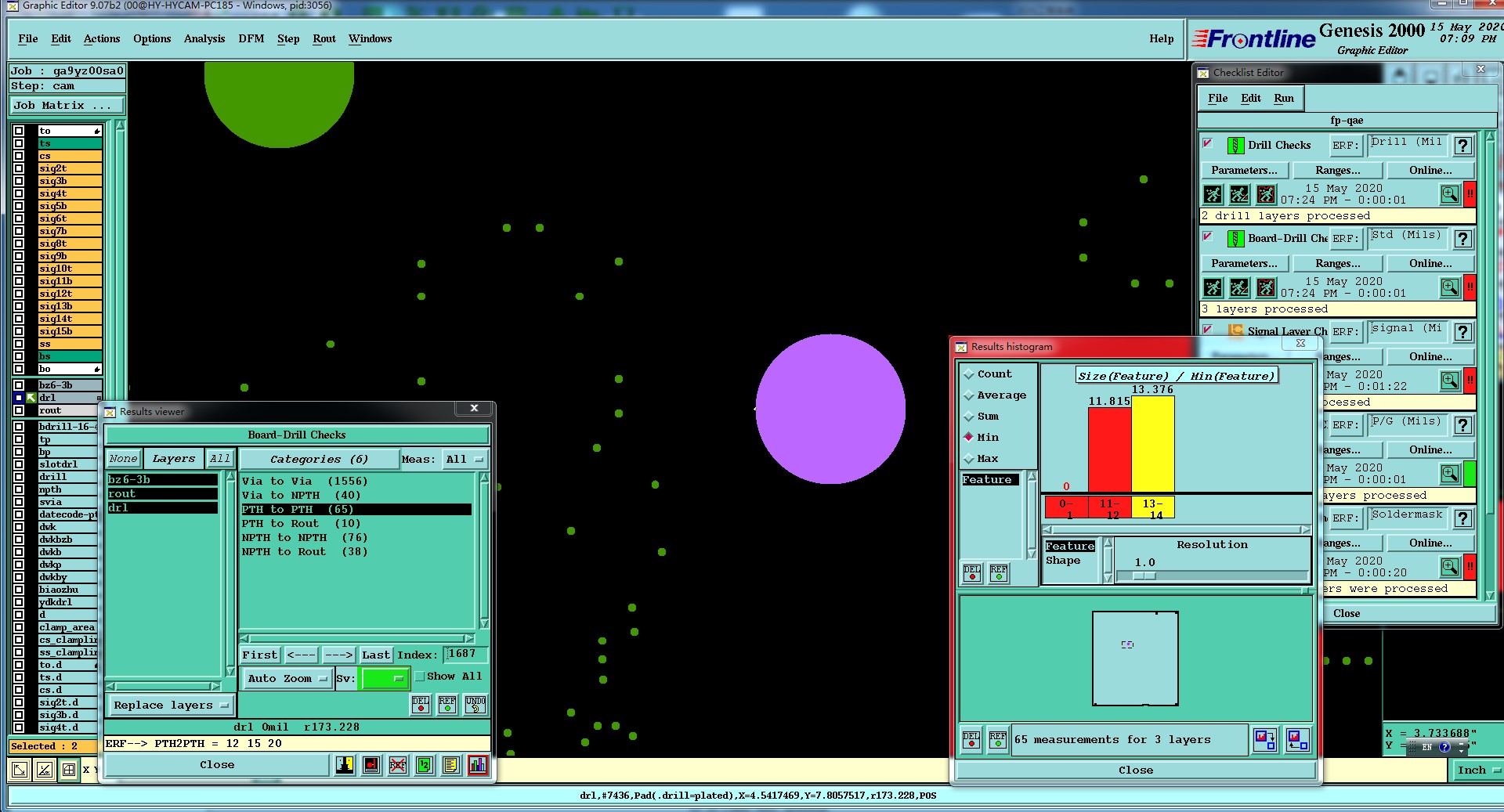
Task: Adjust the Resolution slider handle
Action: coord(1144,576)
